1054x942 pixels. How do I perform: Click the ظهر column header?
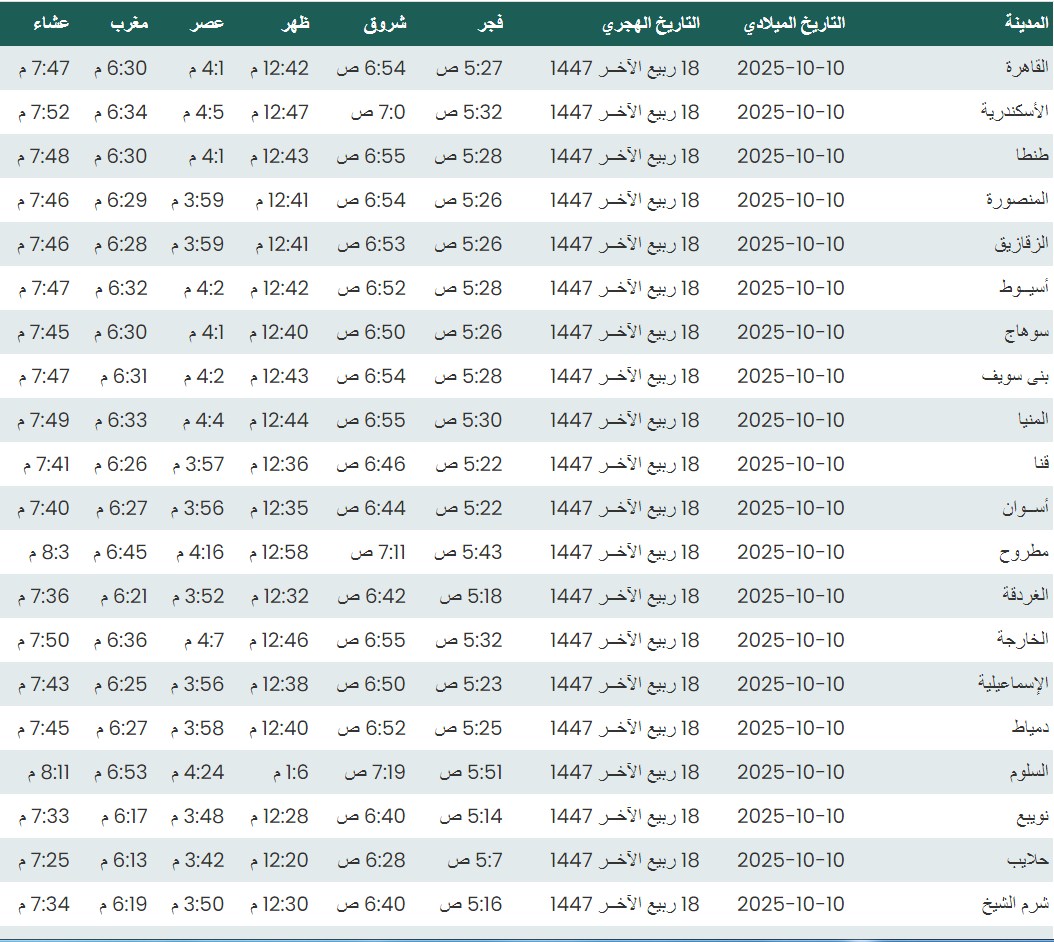tap(295, 22)
